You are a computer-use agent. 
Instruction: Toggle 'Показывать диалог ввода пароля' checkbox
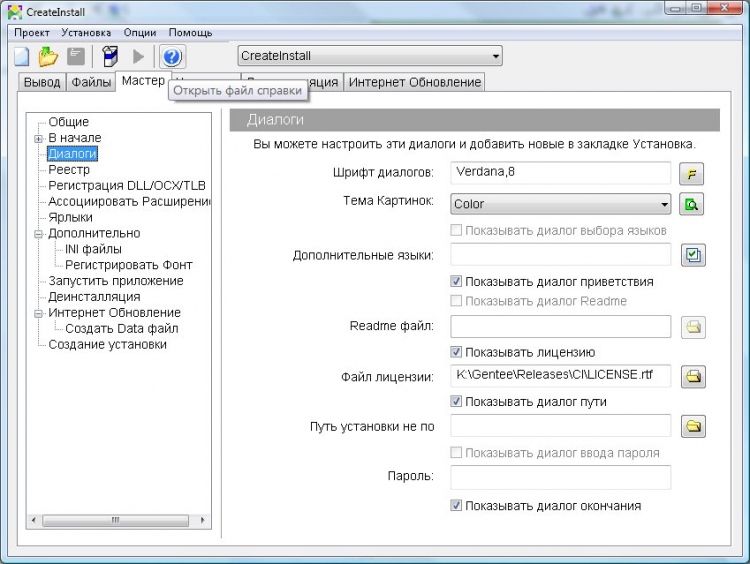(456, 453)
